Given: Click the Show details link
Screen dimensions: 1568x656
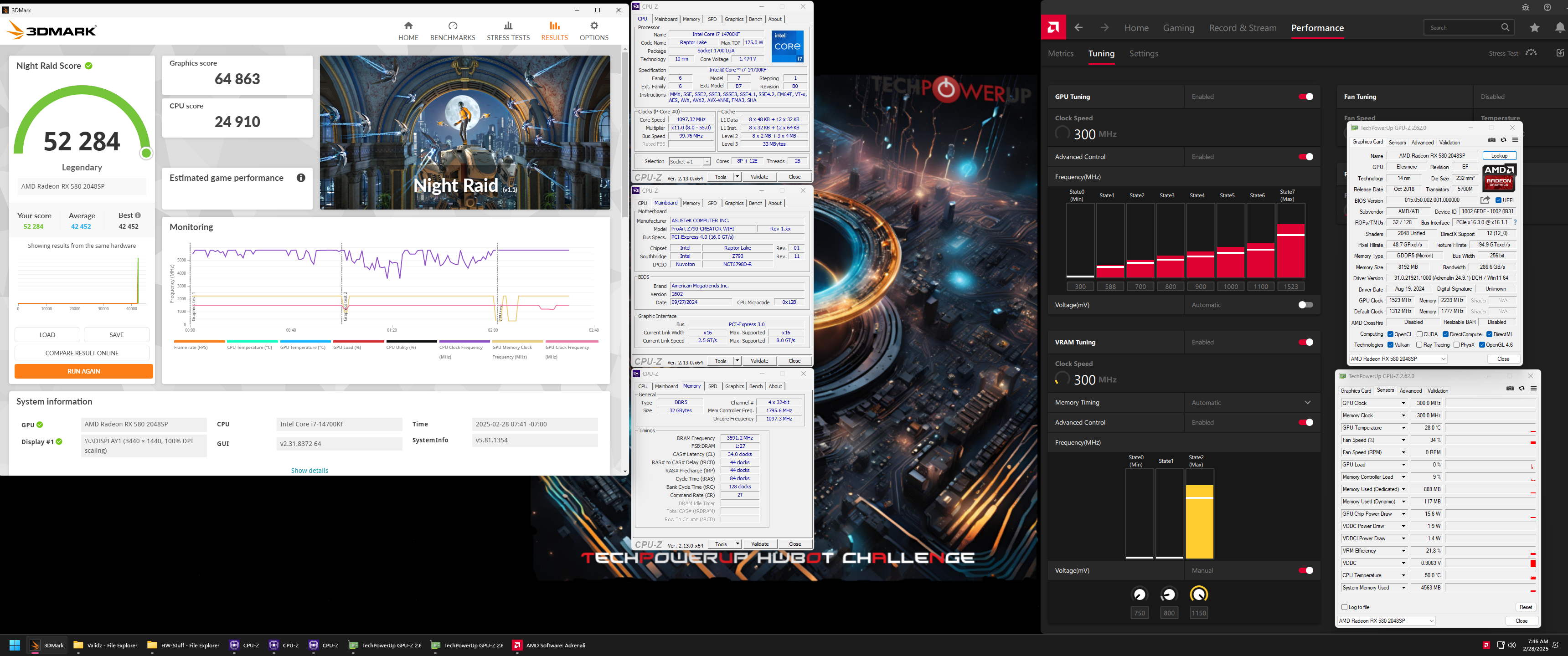Looking at the screenshot, I should (309, 471).
